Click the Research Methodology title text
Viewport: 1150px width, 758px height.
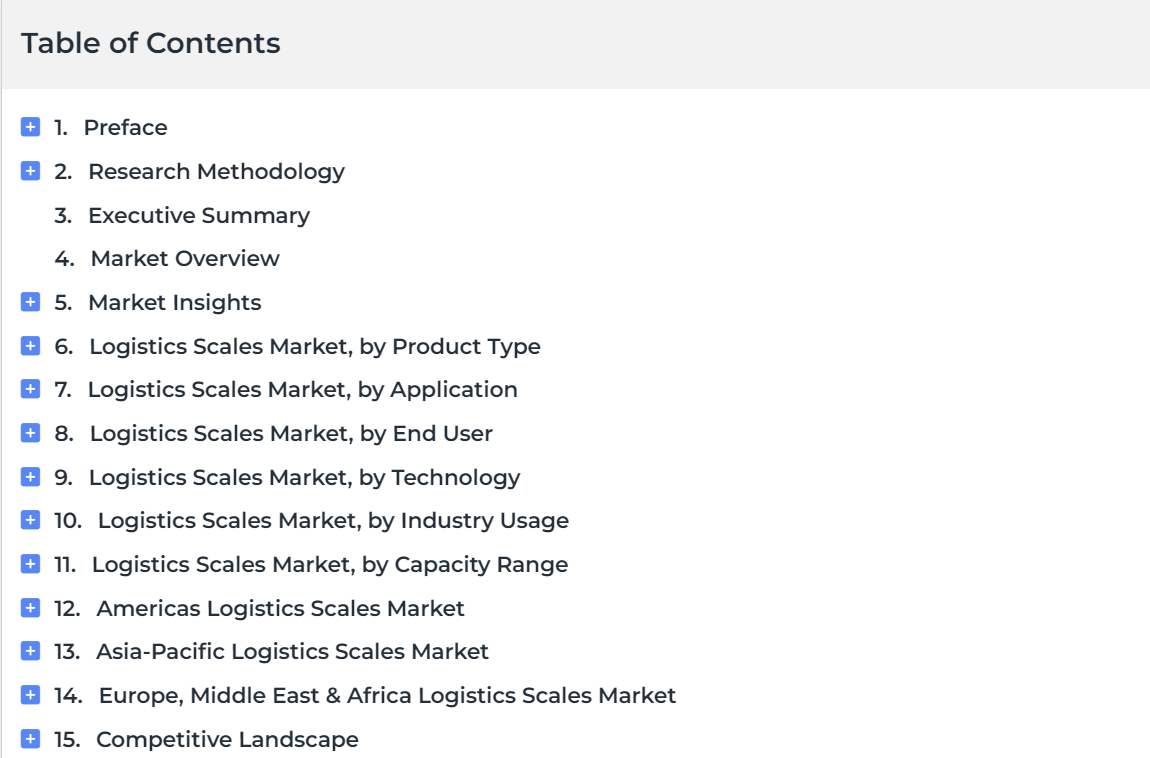click(216, 172)
